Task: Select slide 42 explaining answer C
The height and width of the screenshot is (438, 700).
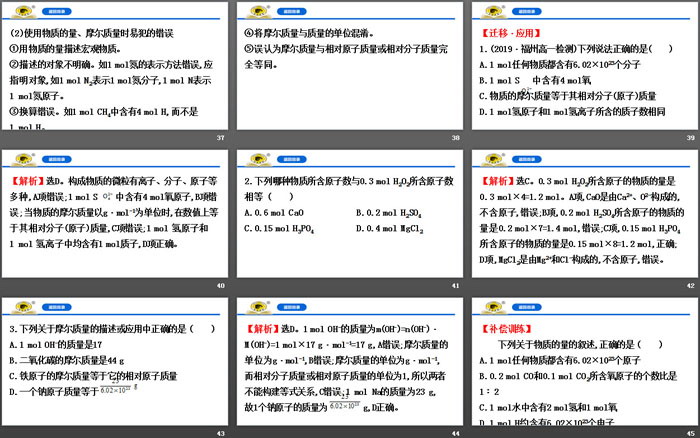Action: pos(585,213)
